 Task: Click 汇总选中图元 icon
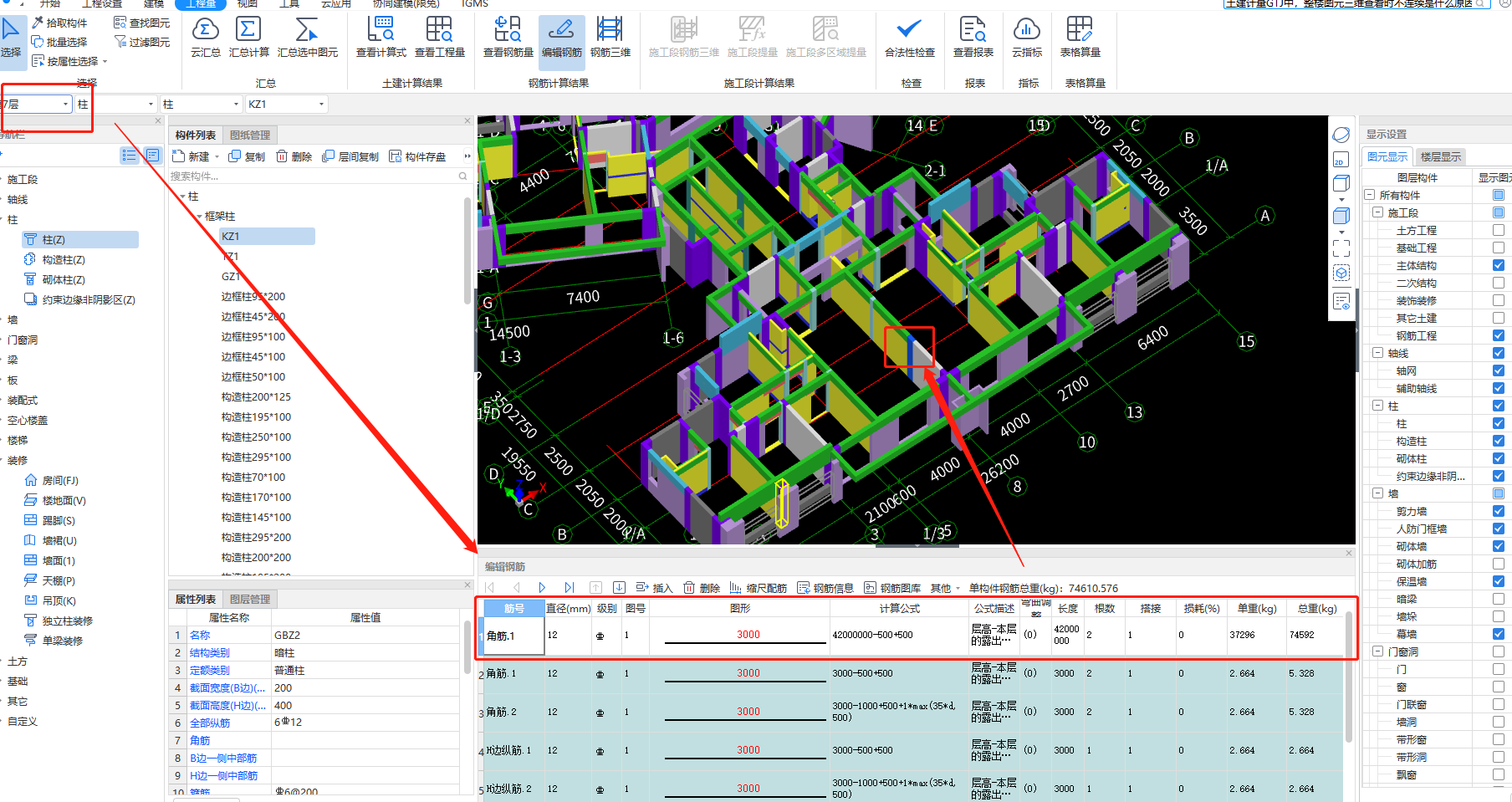tap(308, 38)
